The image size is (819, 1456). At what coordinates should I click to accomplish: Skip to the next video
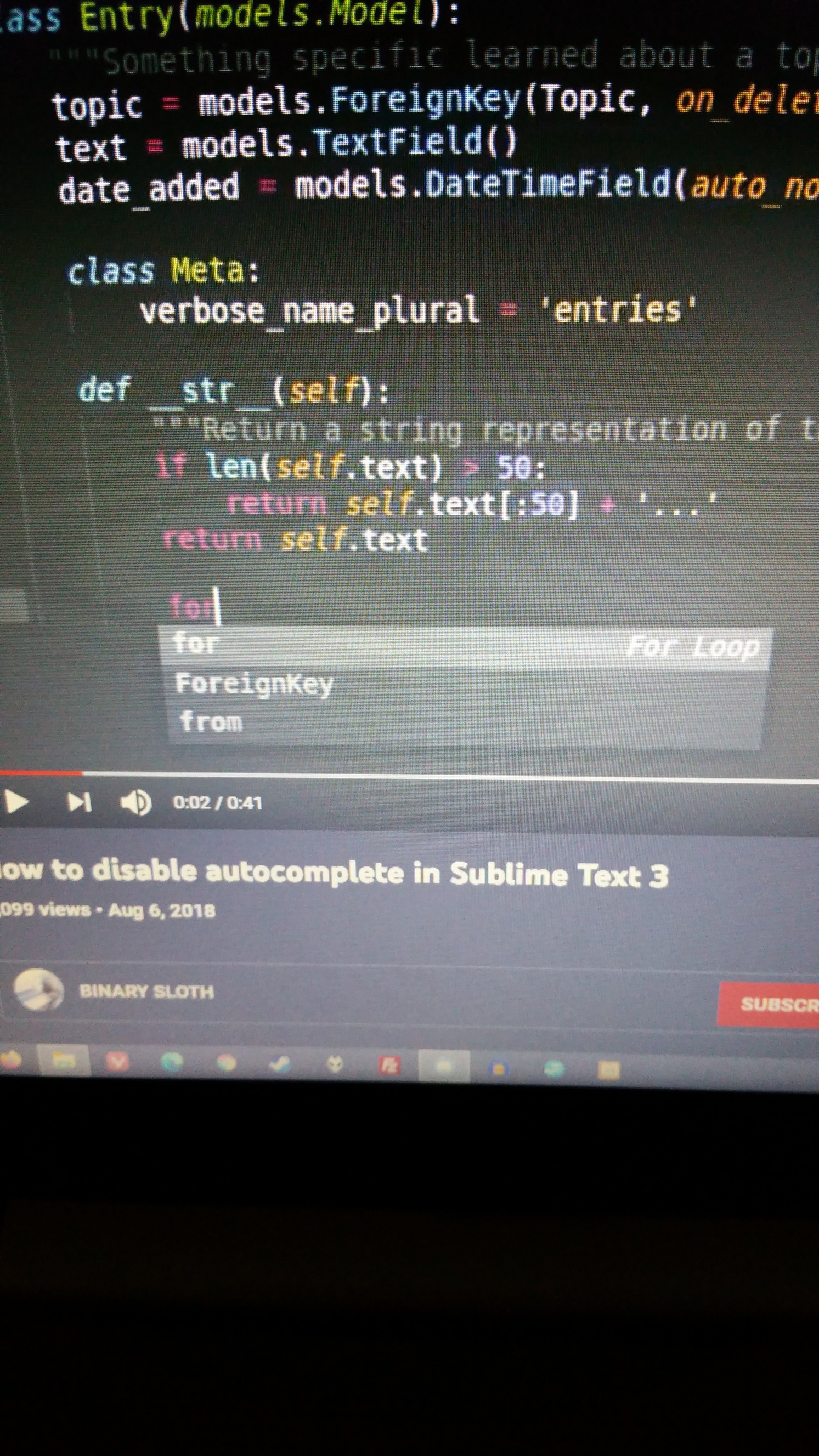[x=78, y=801]
